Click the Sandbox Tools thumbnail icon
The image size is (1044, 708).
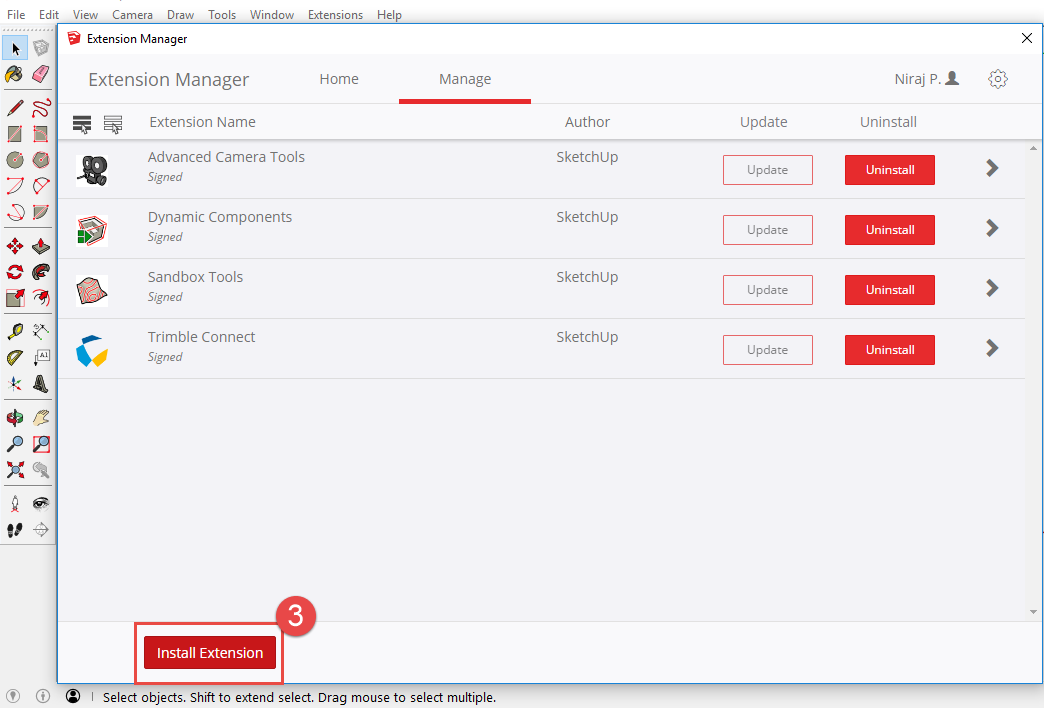(x=92, y=290)
